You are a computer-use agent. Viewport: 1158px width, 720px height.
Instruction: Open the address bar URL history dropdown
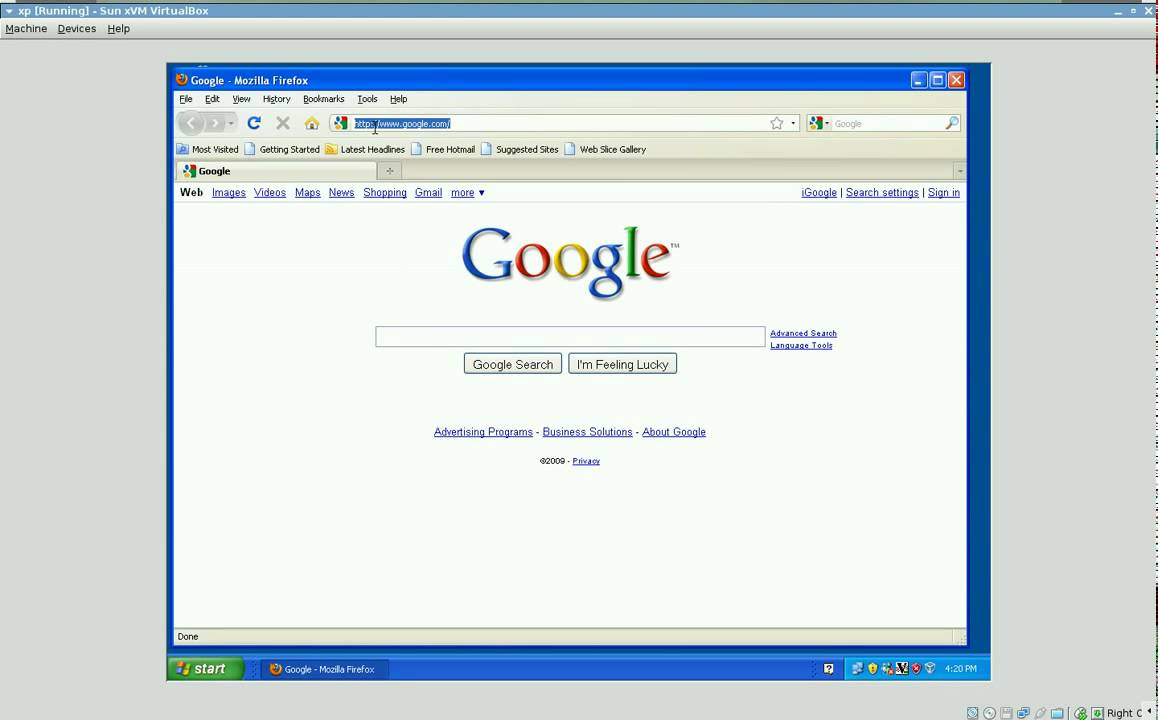coord(793,123)
